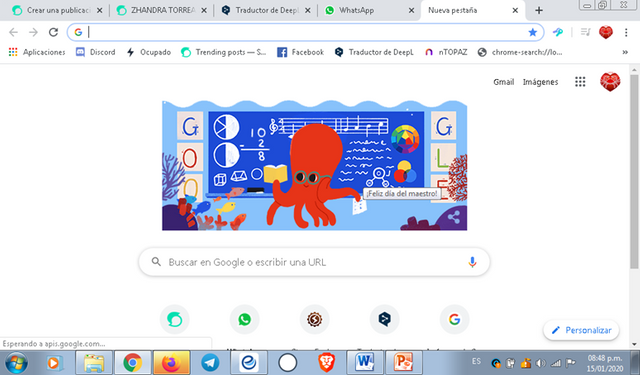This screenshot has height=375, width=640.
Task: Open the DeepL shortcut tile
Action: 384,319
